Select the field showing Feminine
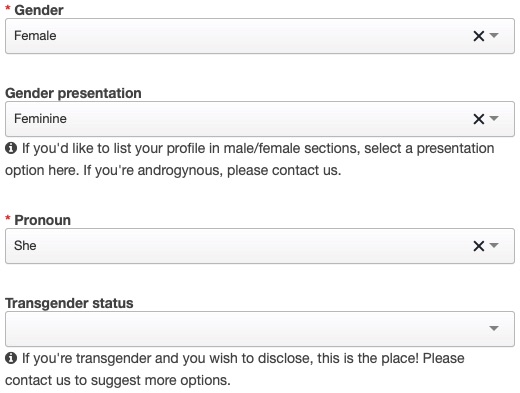Screen dimensions: 520x393 [260, 119]
